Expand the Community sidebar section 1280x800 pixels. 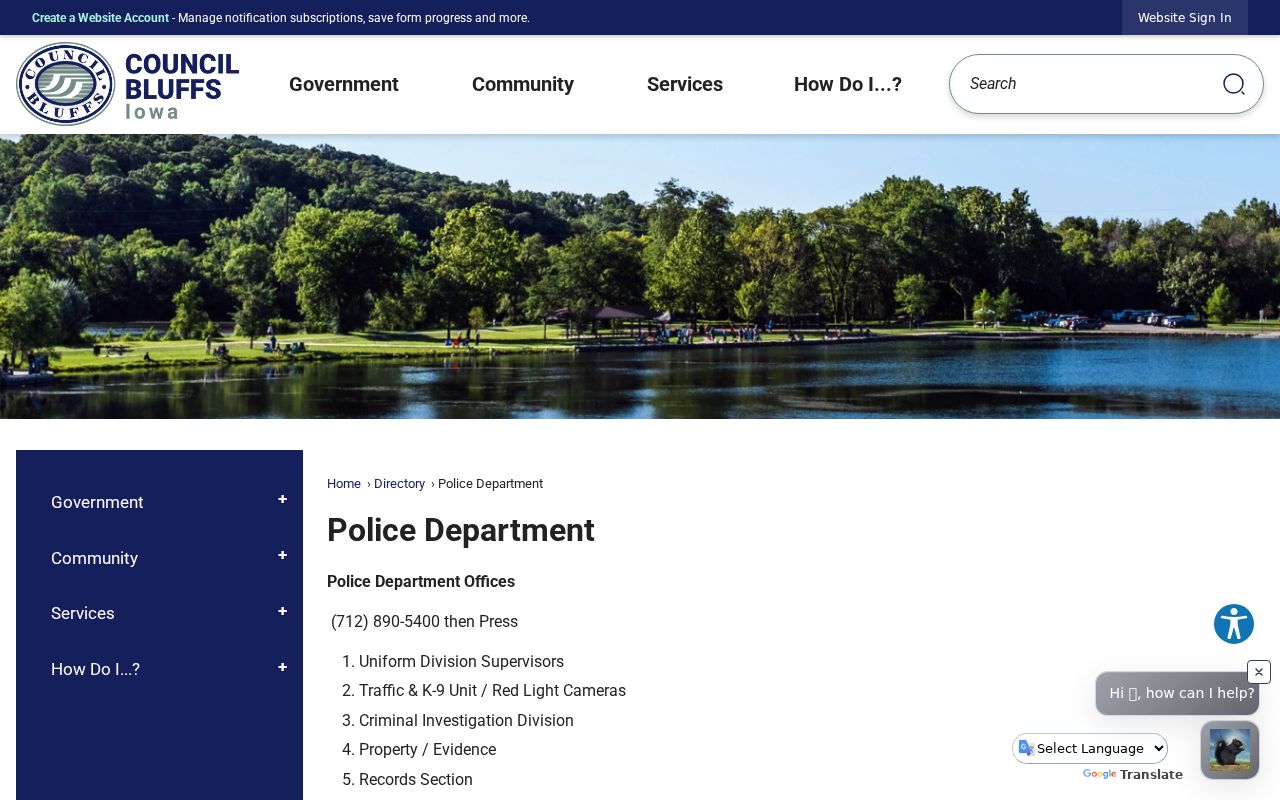[x=283, y=556]
